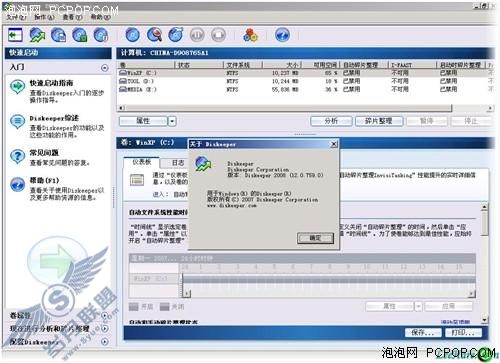Screen dimensions: 500x363
Task: Sort by the 状态 column header
Action: [x=199, y=65]
